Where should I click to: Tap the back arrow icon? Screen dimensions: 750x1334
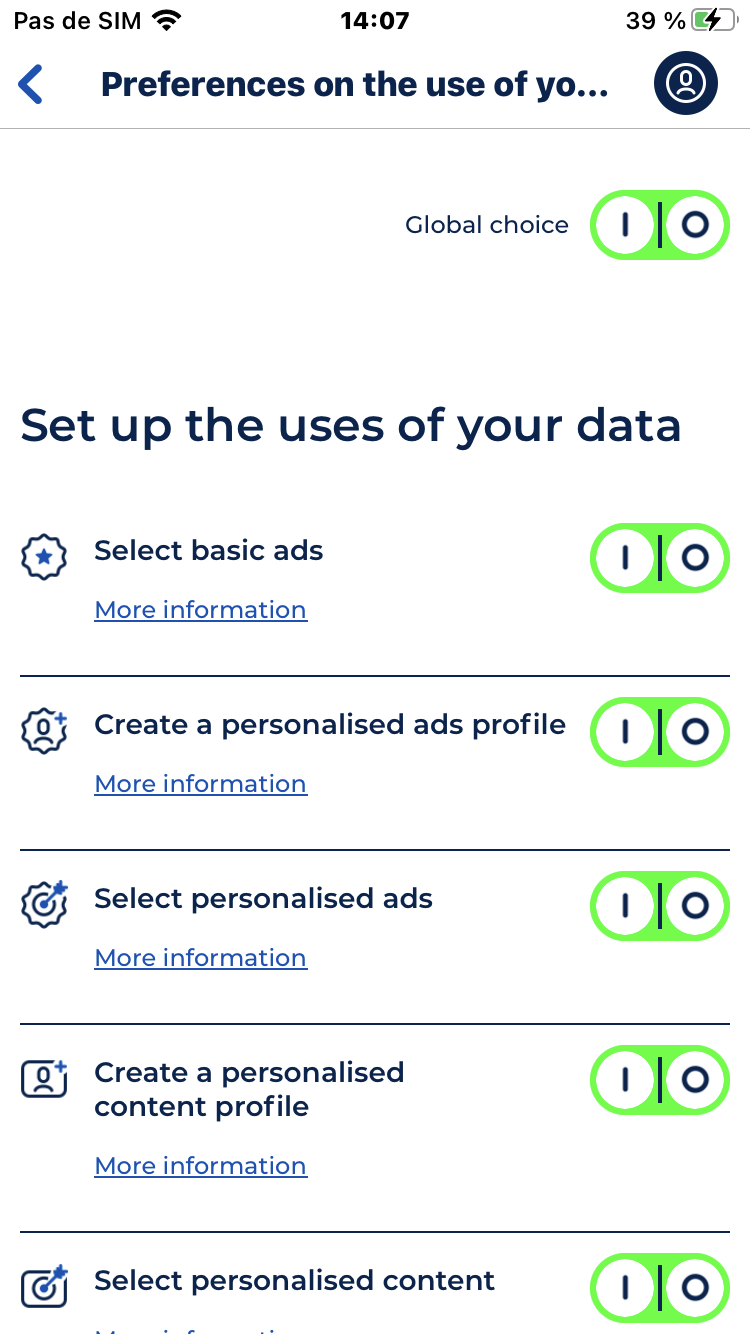(32, 84)
